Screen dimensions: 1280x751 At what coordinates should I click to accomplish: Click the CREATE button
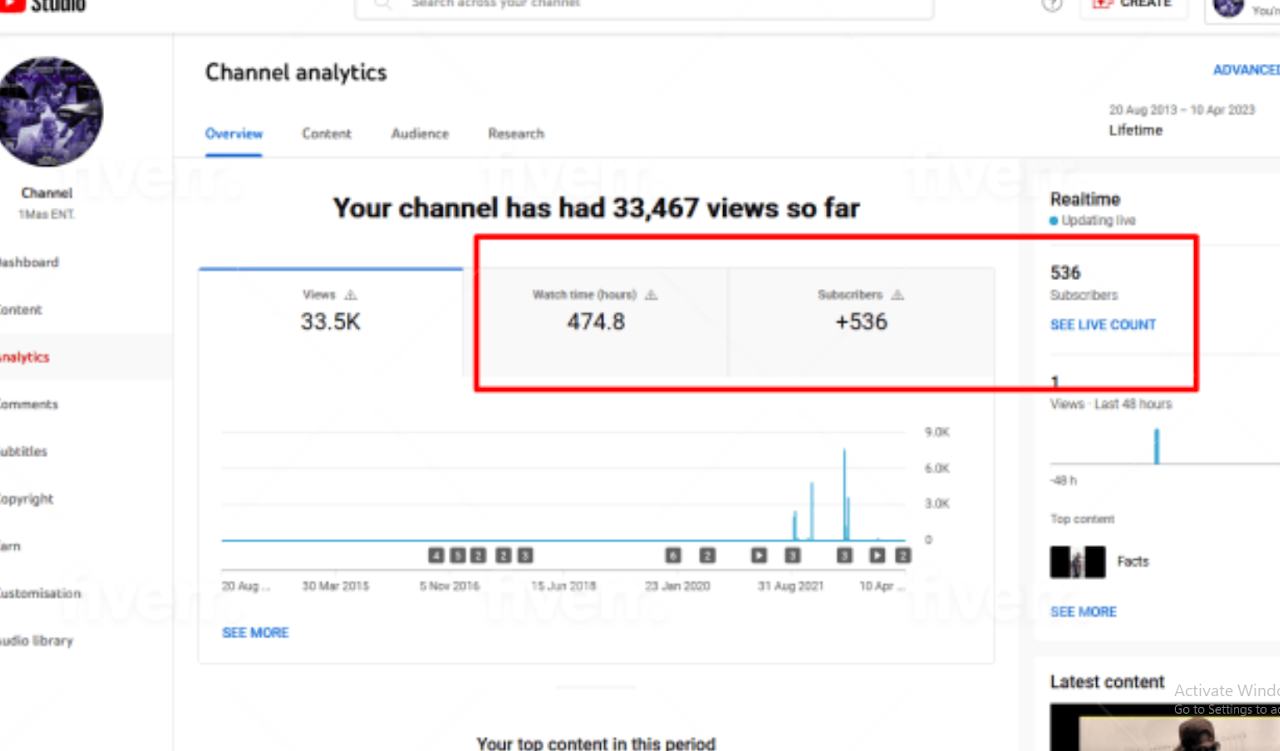tap(1133, 6)
